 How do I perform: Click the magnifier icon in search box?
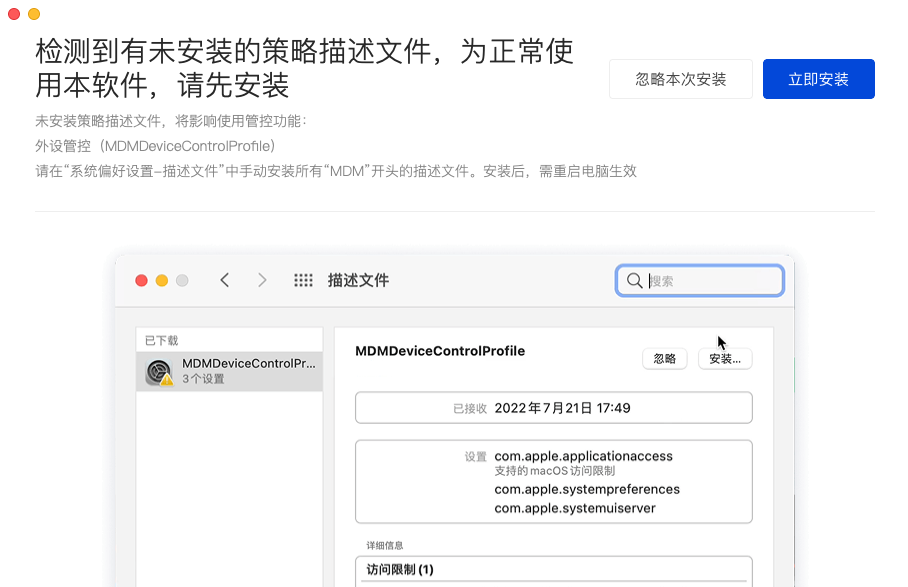pos(634,281)
